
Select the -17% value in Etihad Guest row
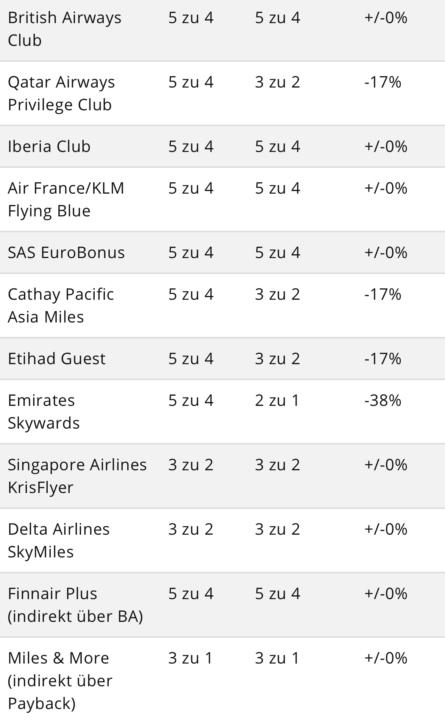click(x=383, y=359)
